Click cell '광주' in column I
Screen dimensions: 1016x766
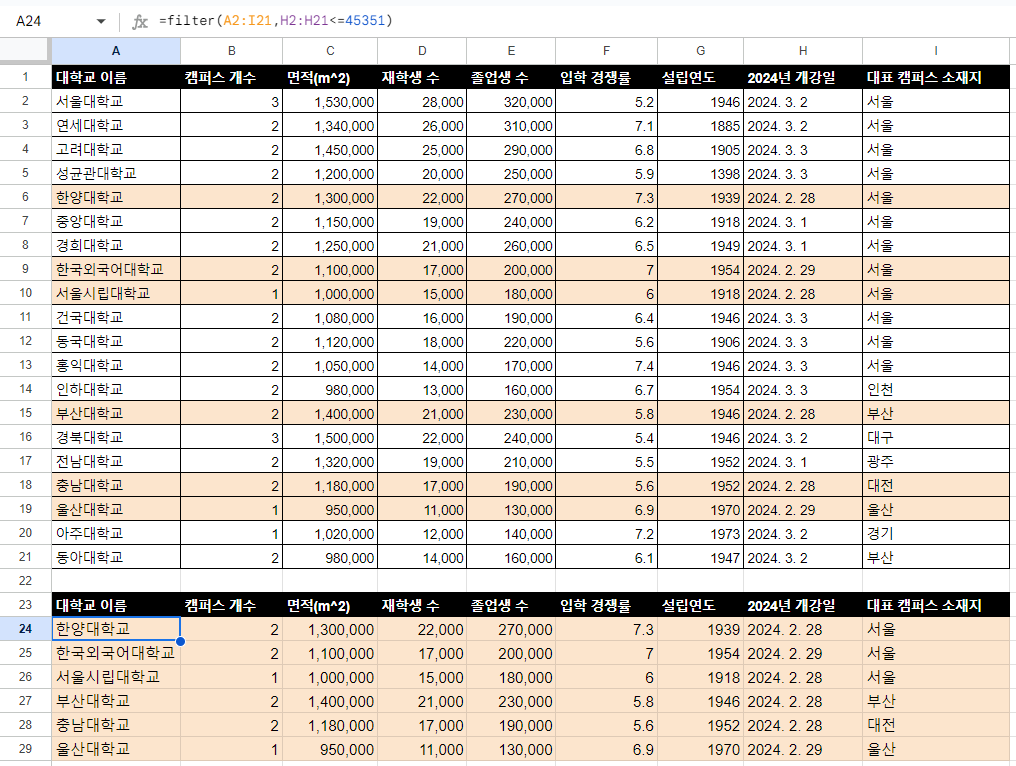(x=936, y=461)
